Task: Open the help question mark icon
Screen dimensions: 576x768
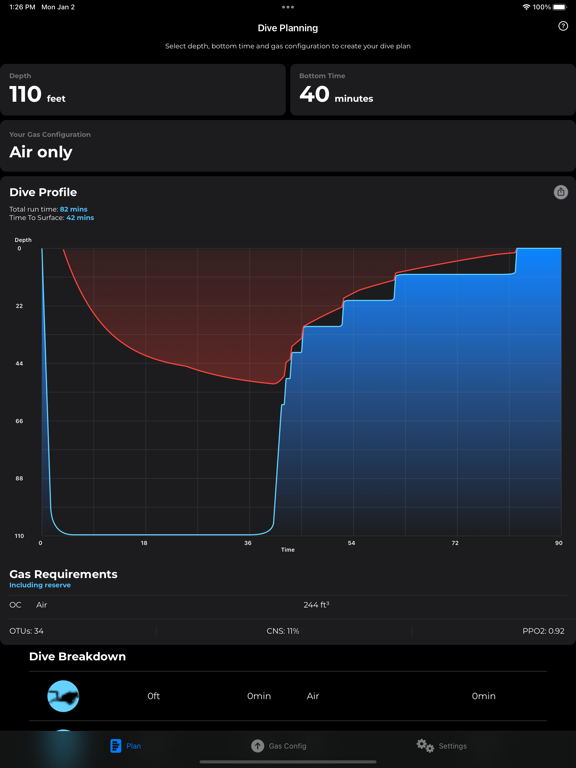Action: pyautogui.click(x=563, y=26)
